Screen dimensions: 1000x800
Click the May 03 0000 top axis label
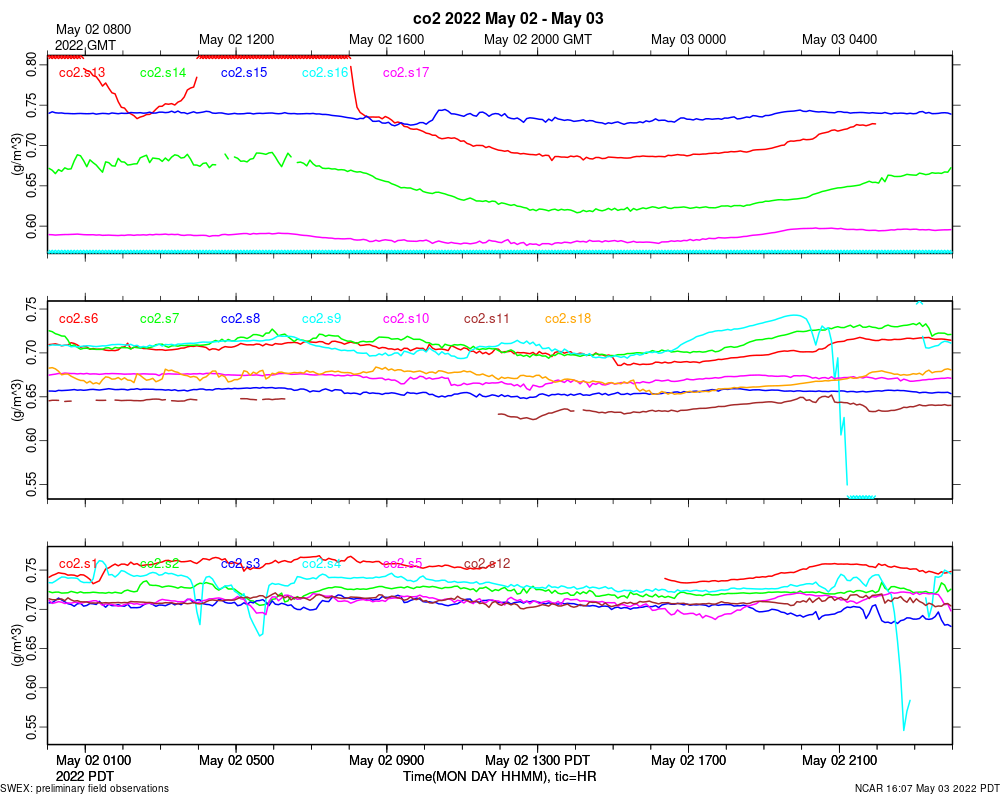(688, 40)
